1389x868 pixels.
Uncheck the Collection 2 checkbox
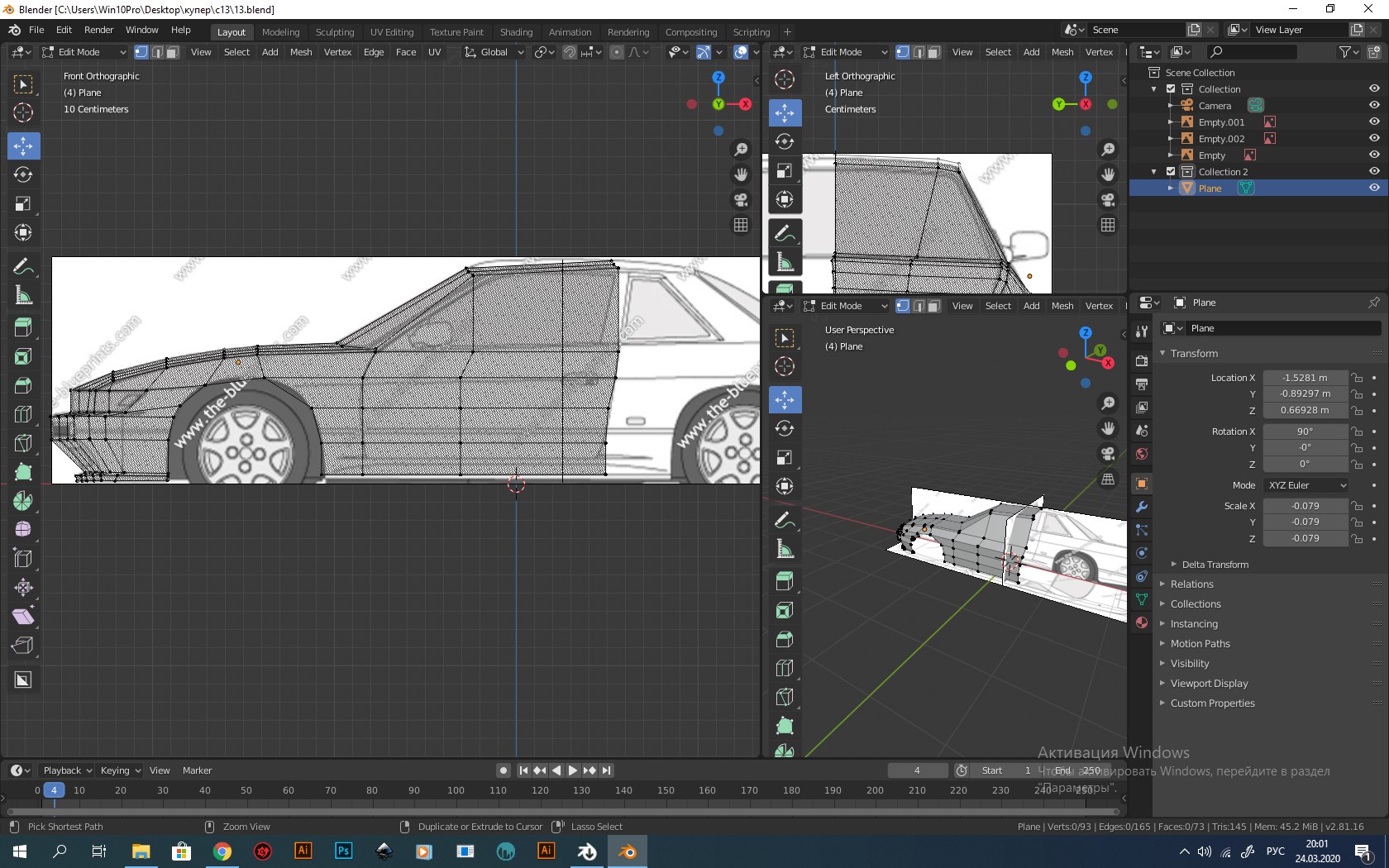[1171, 172]
